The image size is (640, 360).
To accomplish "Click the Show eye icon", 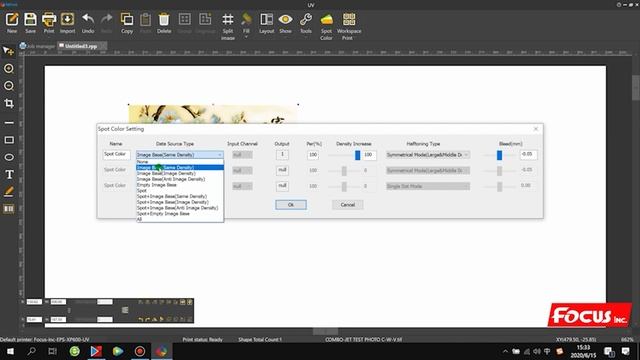I will point(285,23).
